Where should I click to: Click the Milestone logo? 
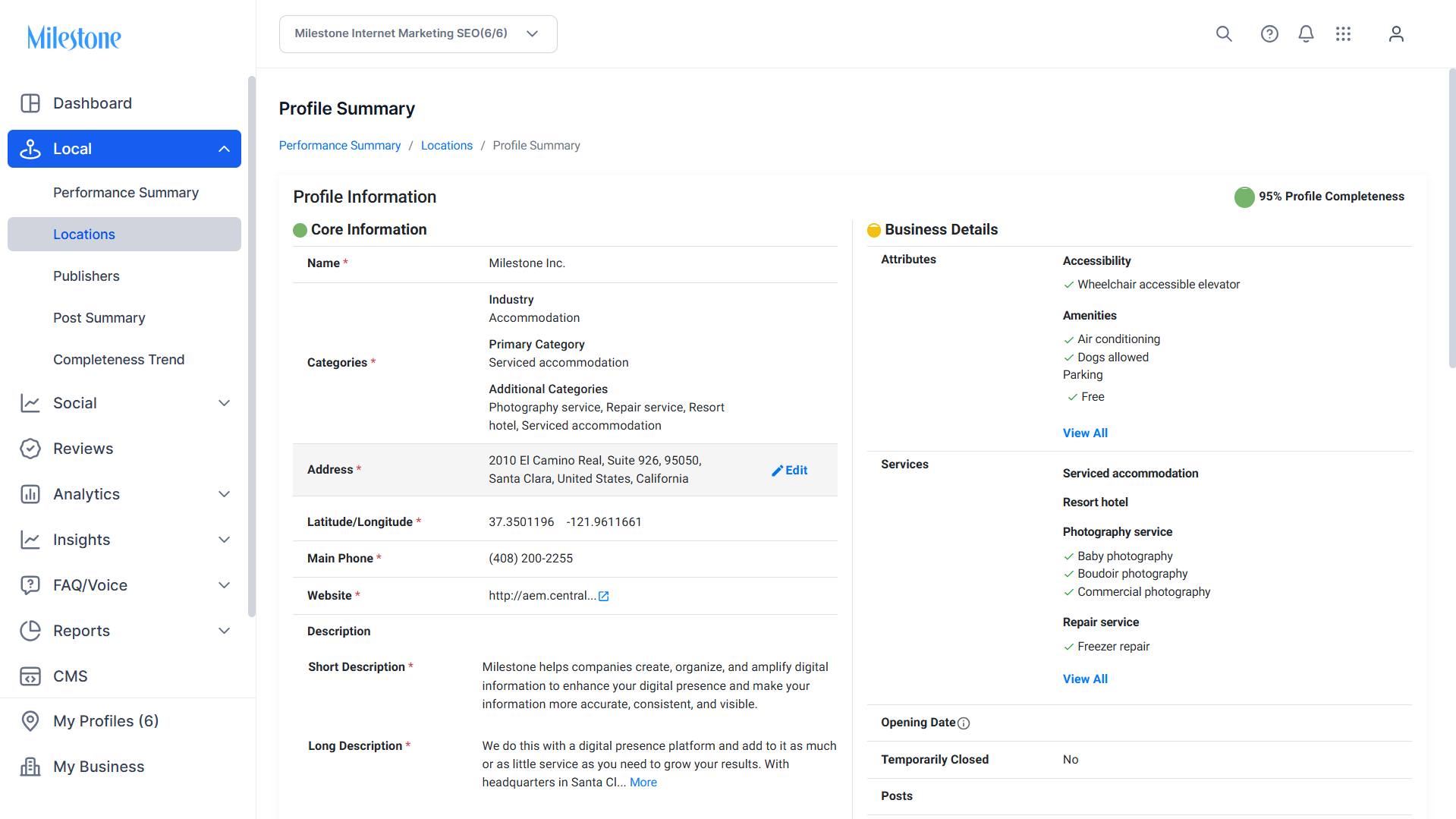(x=74, y=37)
